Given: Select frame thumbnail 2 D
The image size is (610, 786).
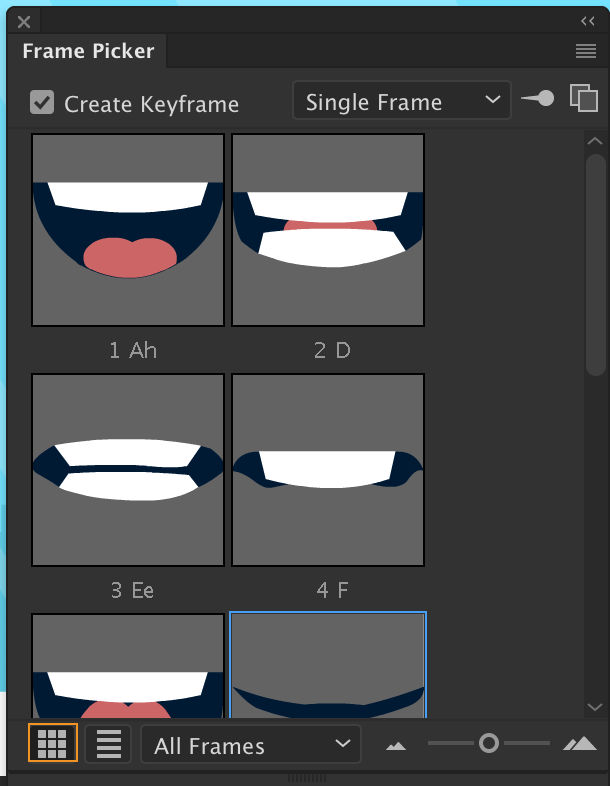Looking at the screenshot, I should 328,230.
